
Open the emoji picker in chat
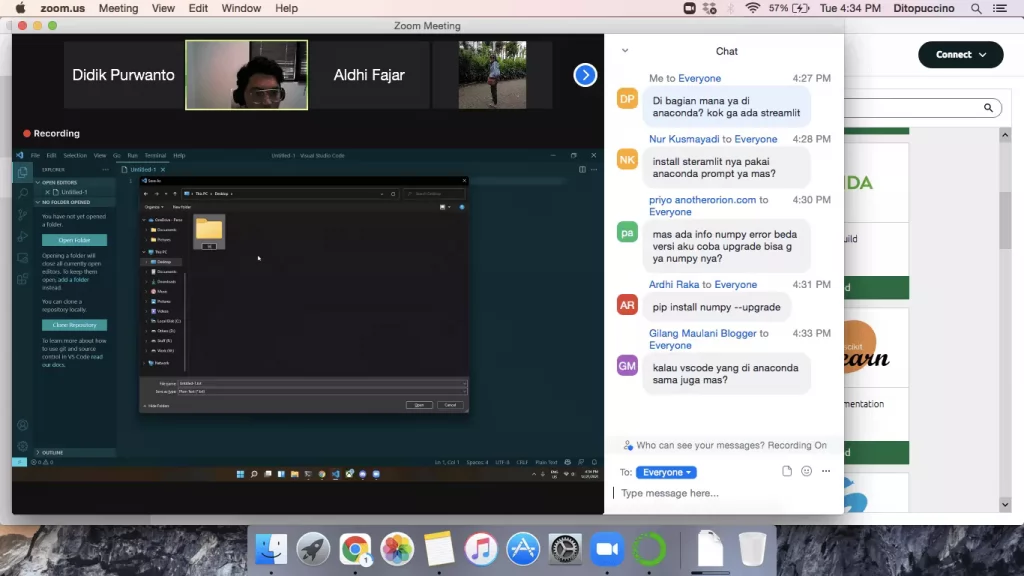[x=807, y=471]
